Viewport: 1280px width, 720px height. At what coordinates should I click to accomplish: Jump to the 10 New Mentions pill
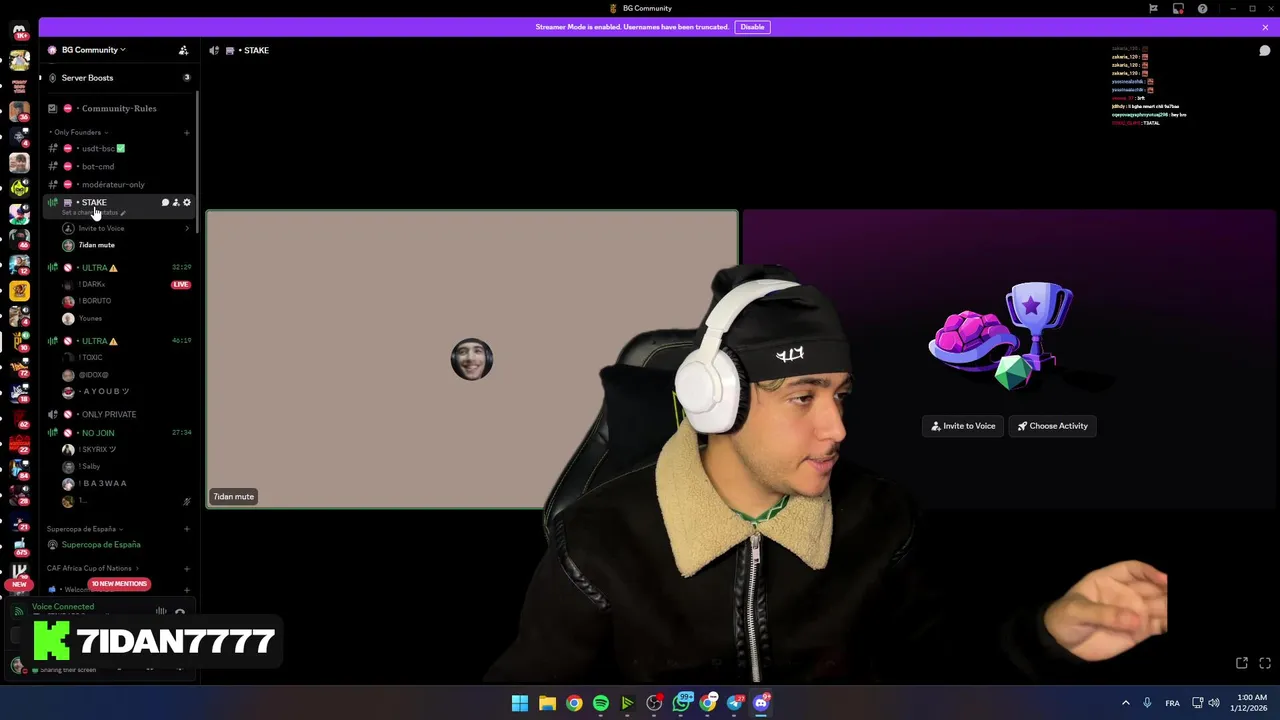coord(119,584)
